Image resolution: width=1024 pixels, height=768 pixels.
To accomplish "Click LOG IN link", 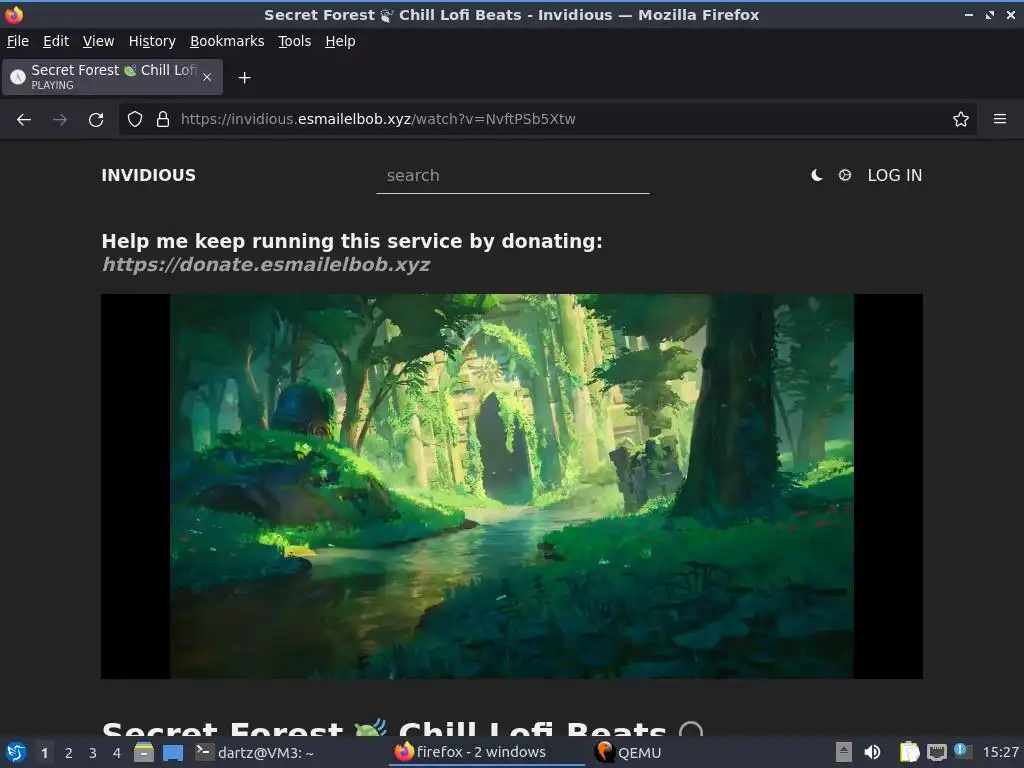I will (895, 175).
